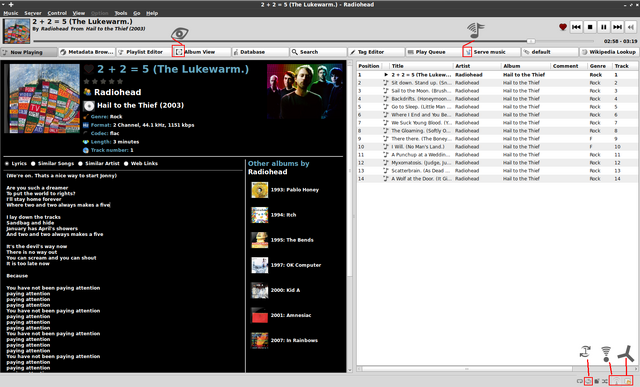Switch to Album View tab
640x387 pixels.
tap(202, 52)
